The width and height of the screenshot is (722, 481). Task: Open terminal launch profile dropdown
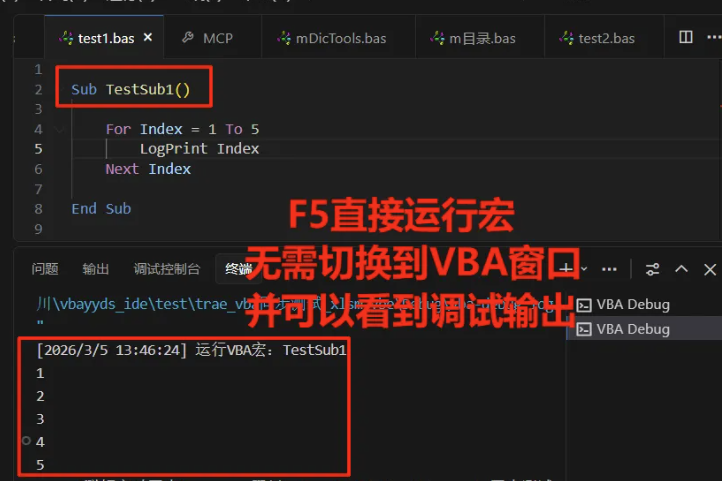pos(584,268)
